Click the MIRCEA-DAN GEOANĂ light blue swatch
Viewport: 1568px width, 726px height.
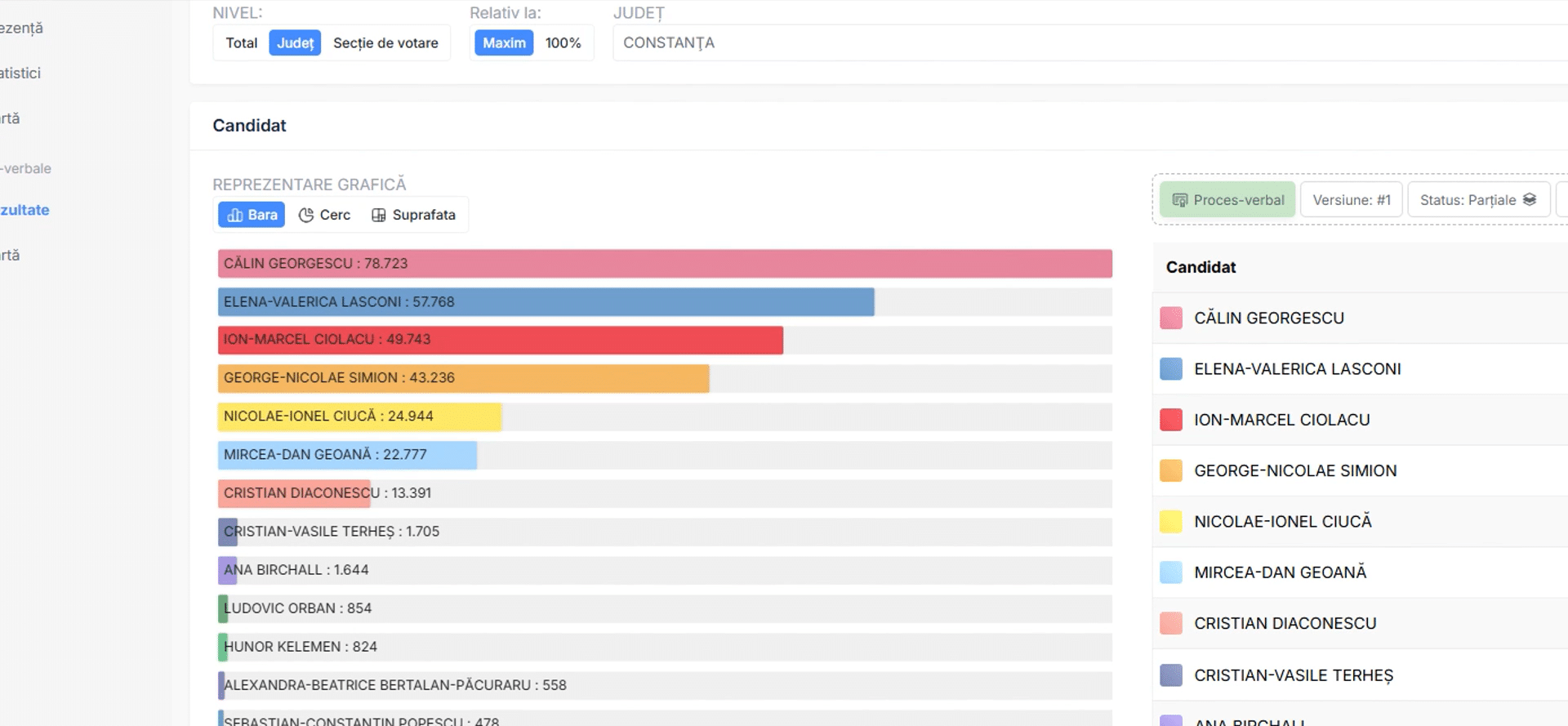click(x=1171, y=572)
